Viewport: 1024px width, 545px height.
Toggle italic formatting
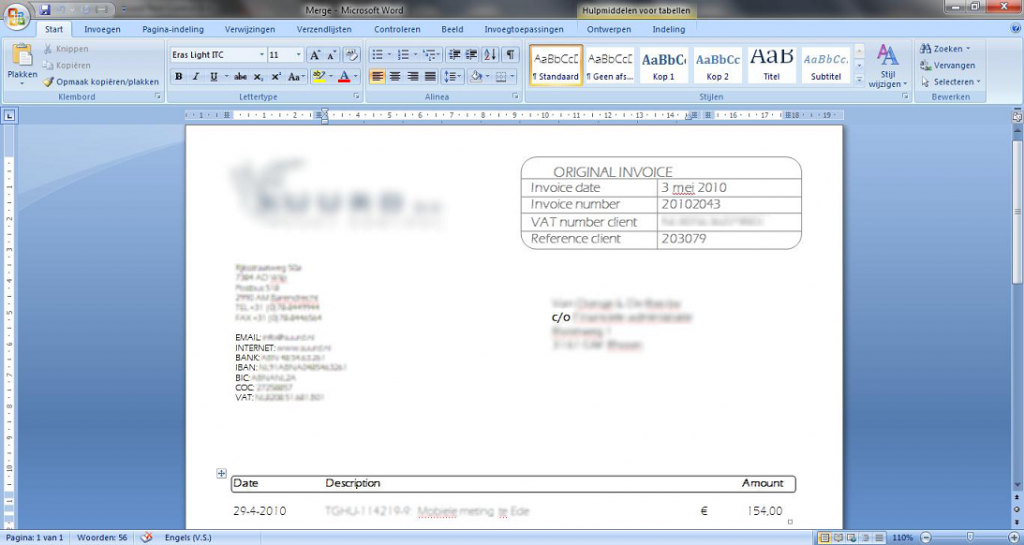(195, 76)
